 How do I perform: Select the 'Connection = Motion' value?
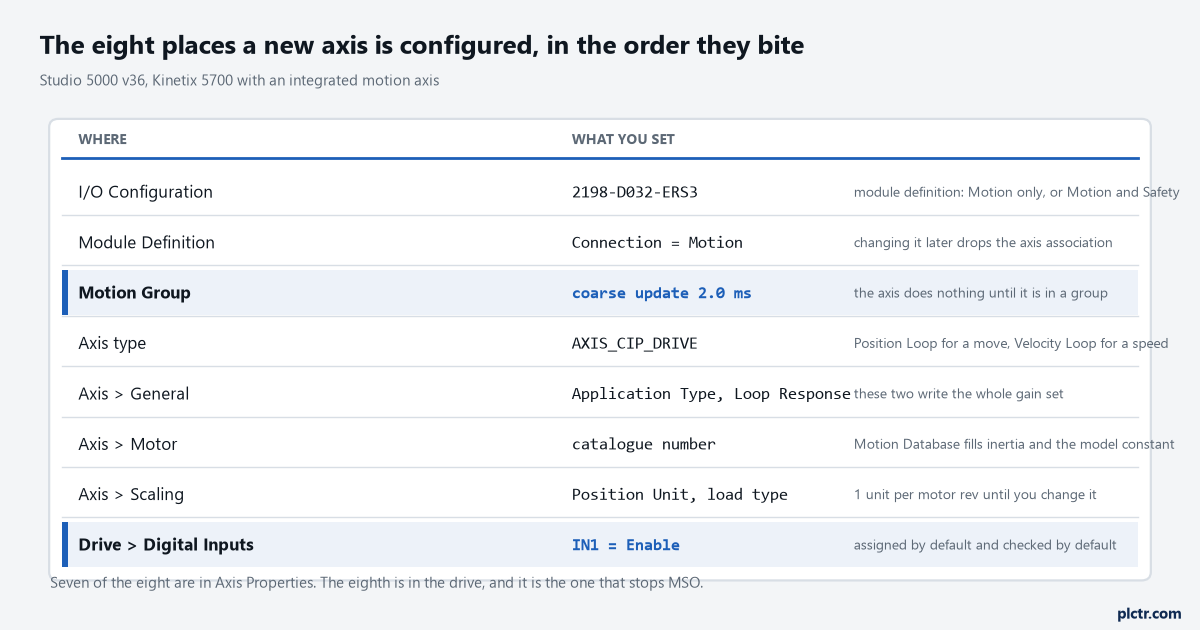click(657, 242)
